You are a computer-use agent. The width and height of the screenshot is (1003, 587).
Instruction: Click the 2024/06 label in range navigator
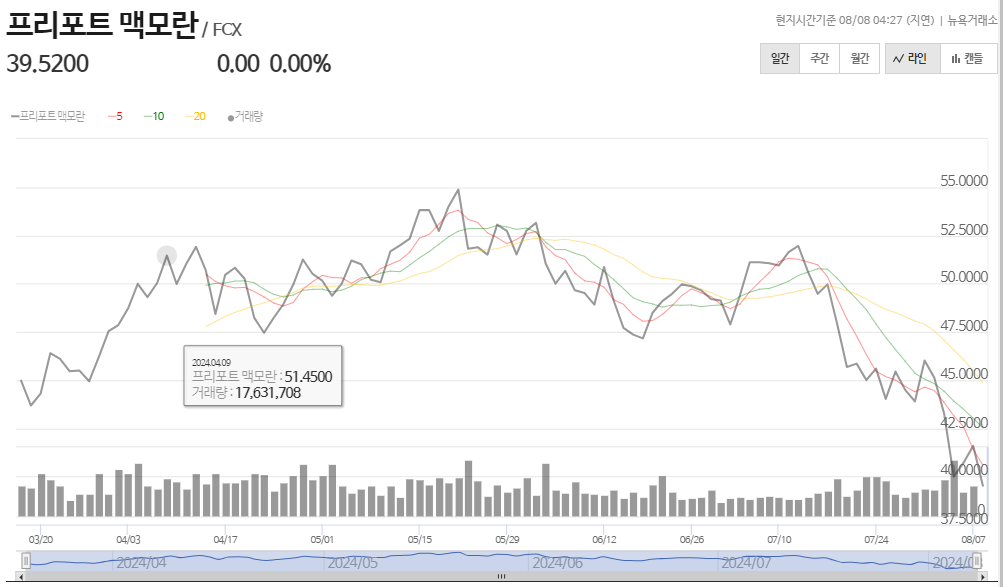pos(557,563)
